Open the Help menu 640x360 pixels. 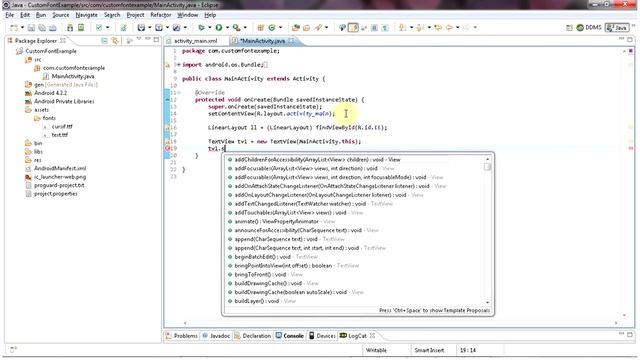point(210,15)
